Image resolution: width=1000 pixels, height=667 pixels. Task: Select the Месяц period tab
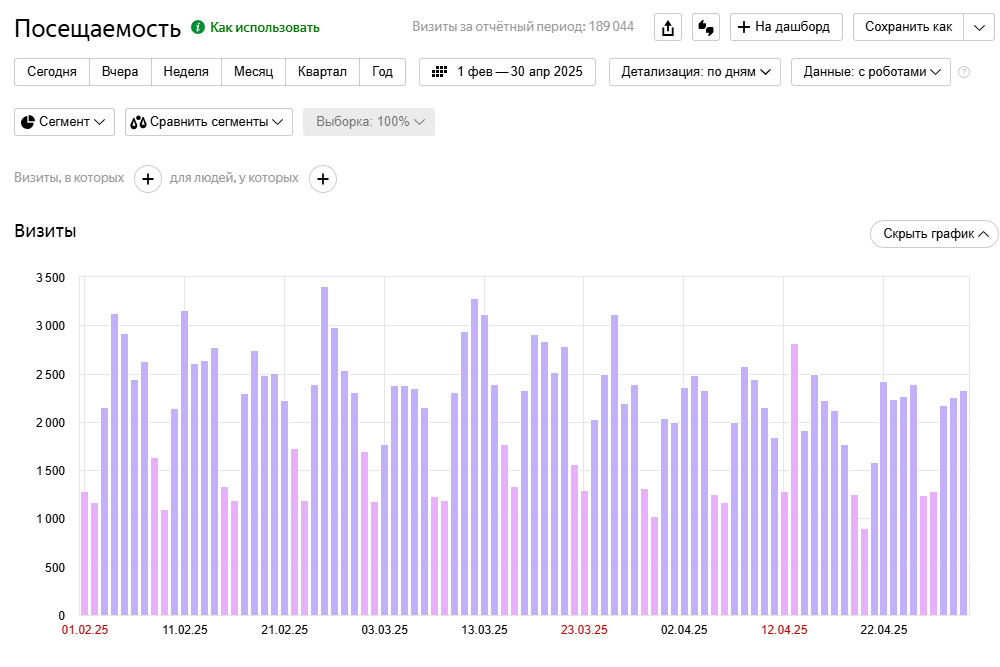[x=253, y=71]
